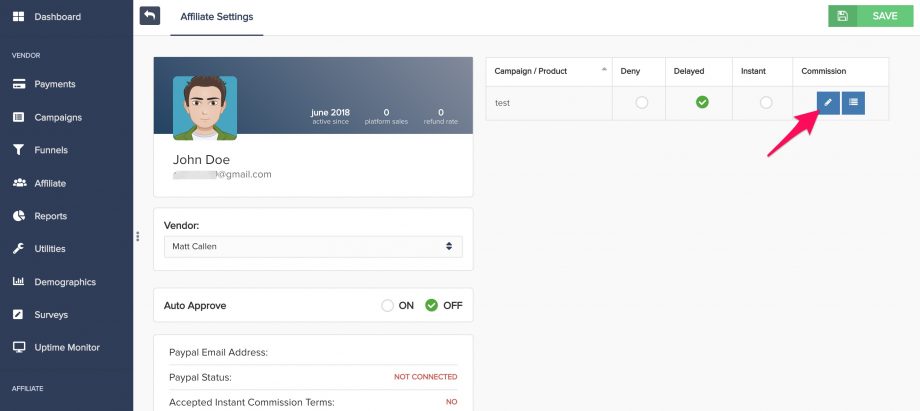
Task: Click the commission list icon button
Action: coord(853,103)
